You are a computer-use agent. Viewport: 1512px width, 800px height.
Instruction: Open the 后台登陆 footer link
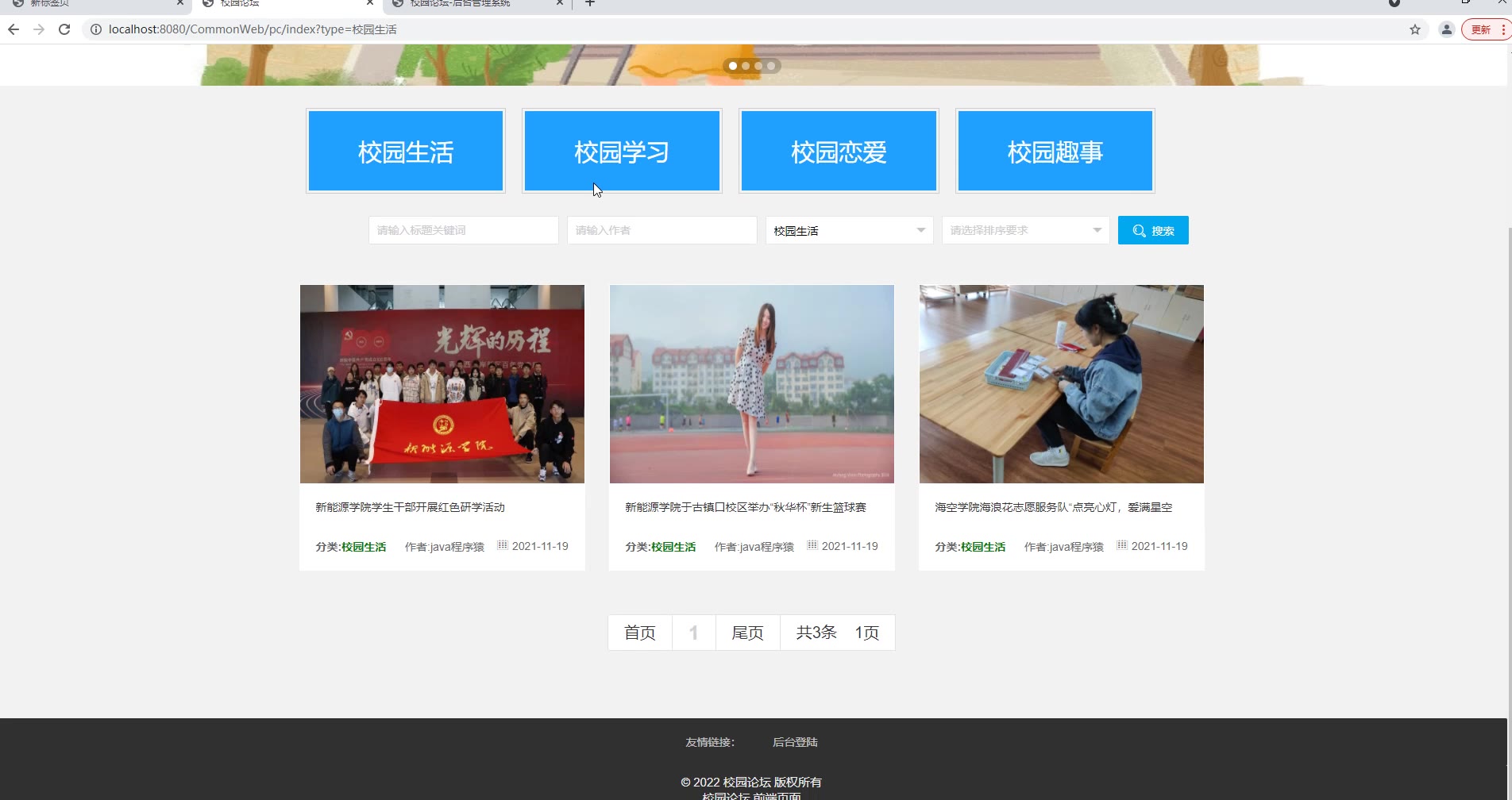point(795,742)
